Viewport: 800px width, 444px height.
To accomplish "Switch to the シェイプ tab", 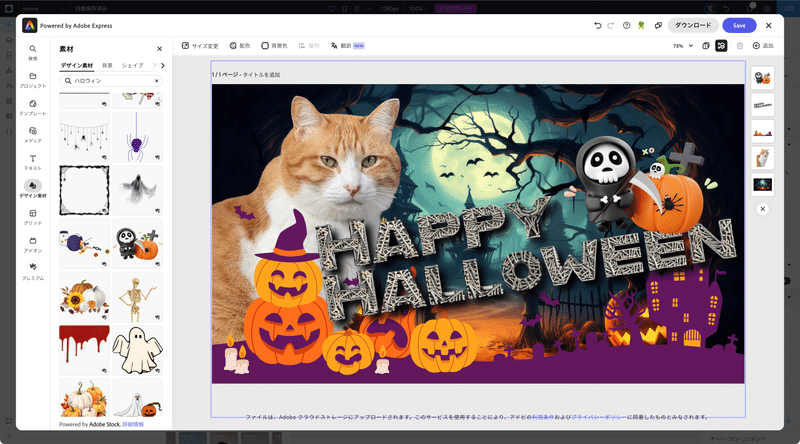I will pos(132,65).
